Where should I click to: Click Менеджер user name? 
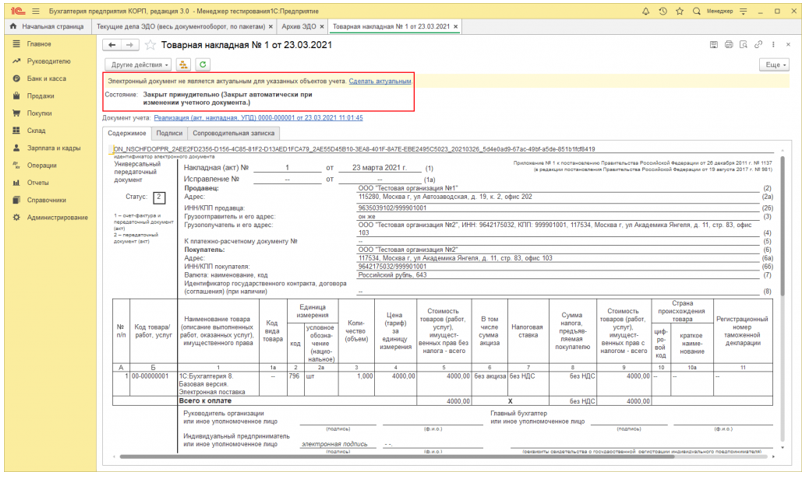pyautogui.click(x=720, y=11)
